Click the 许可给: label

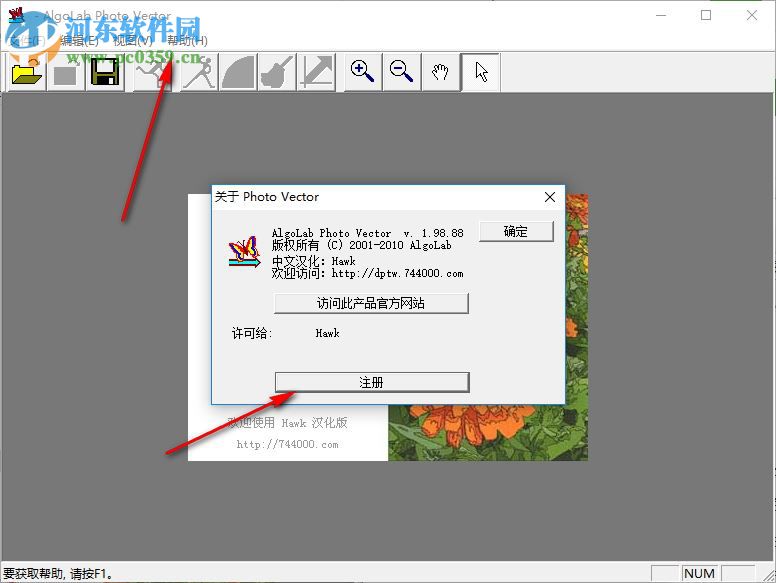click(252, 333)
